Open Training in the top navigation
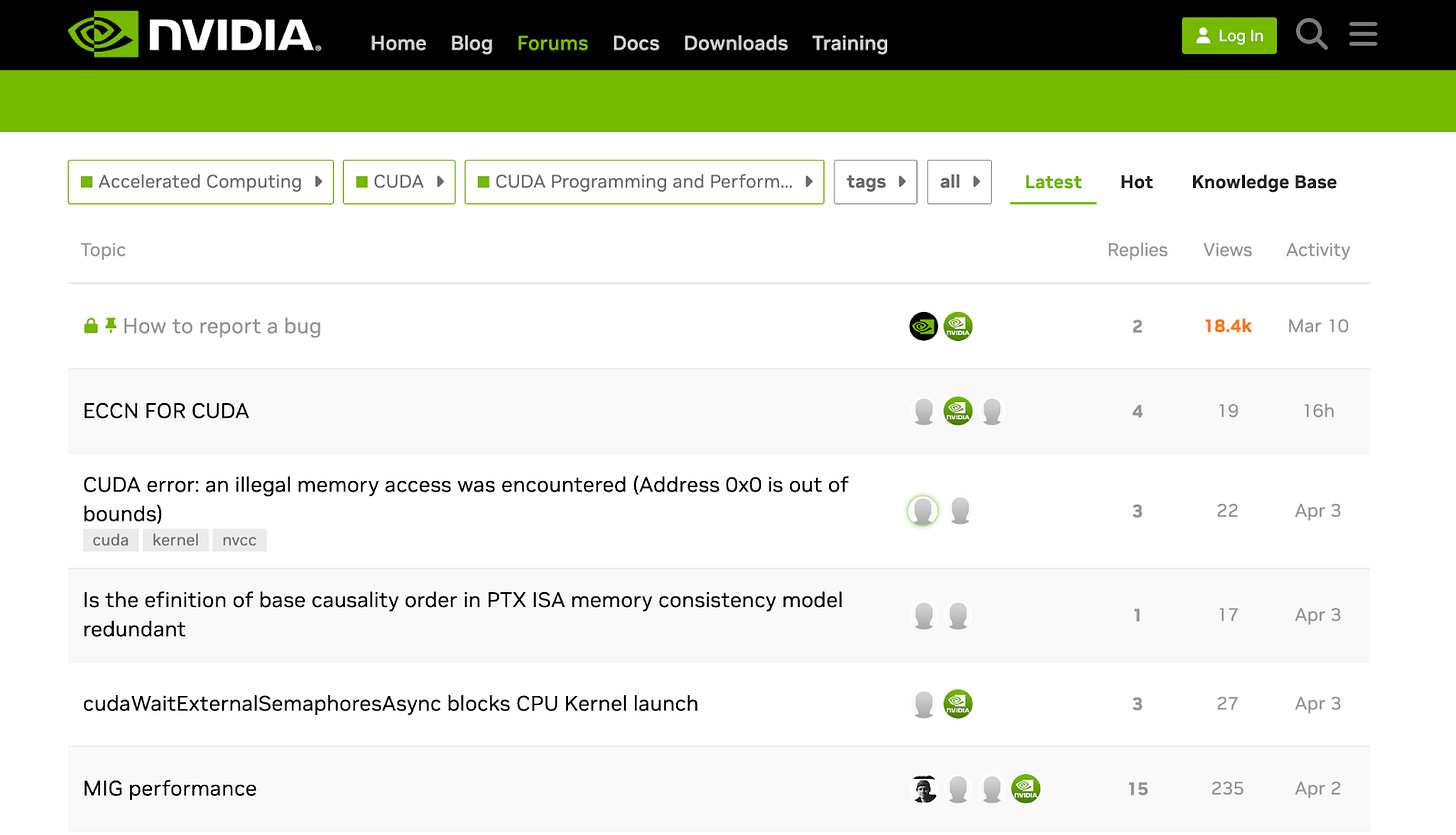The height and width of the screenshot is (835, 1456). pyautogui.click(x=850, y=43)
